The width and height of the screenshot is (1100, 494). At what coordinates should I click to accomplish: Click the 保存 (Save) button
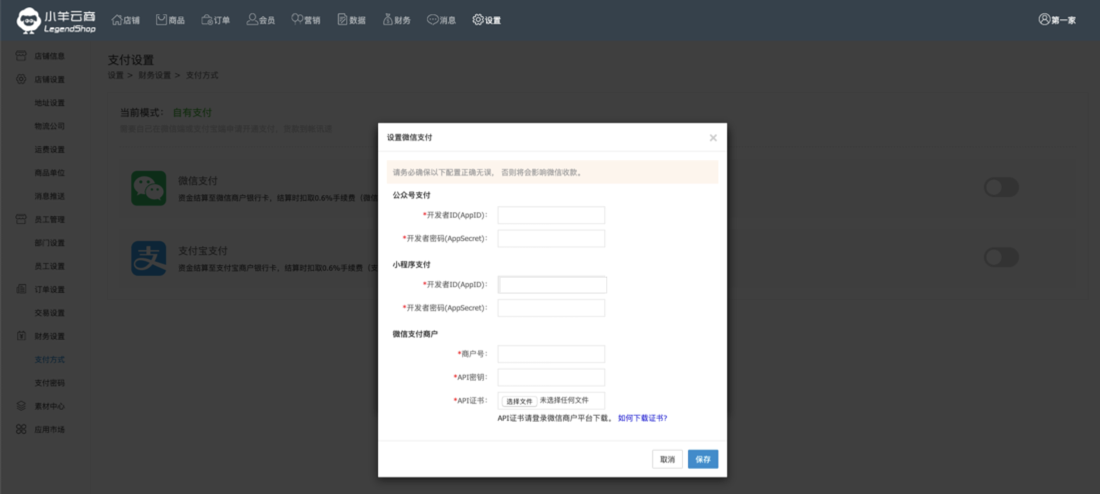click(703, 459)
